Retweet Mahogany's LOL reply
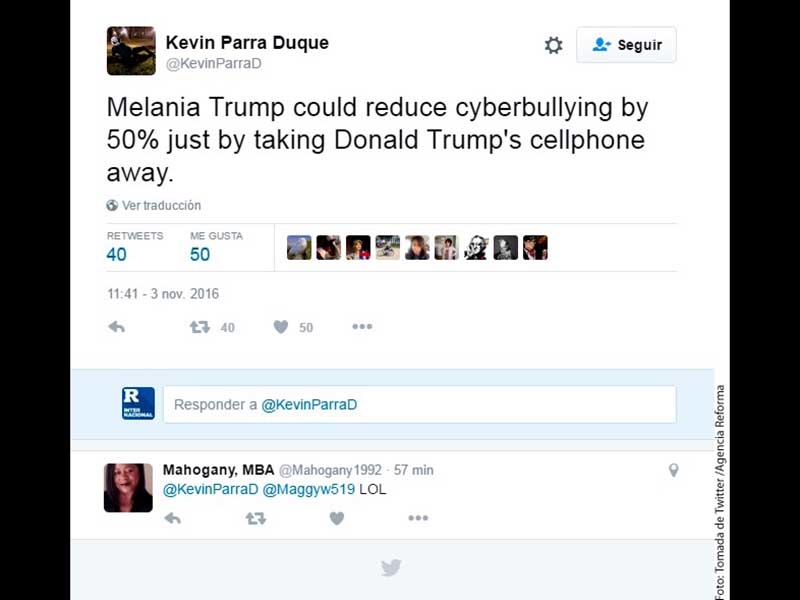 click(256, 519)
